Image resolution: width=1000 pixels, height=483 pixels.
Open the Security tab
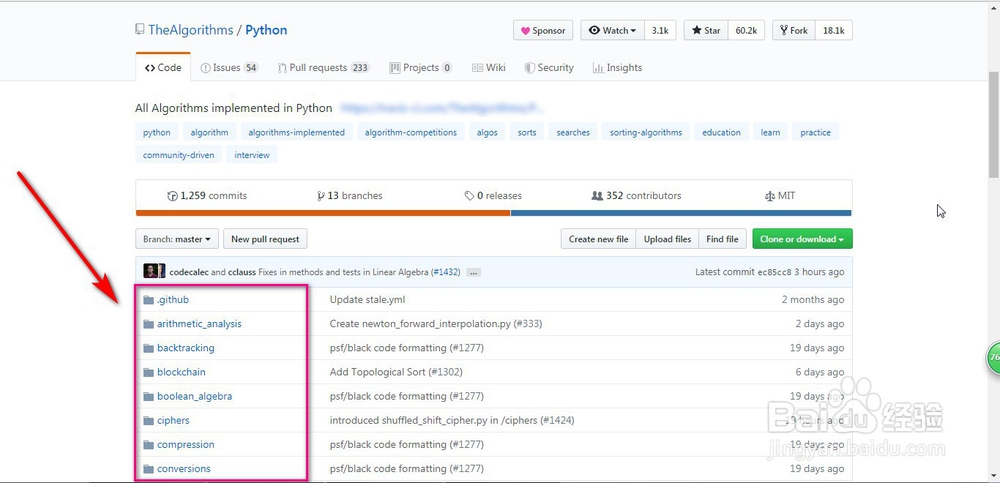(x=549, y=68)
